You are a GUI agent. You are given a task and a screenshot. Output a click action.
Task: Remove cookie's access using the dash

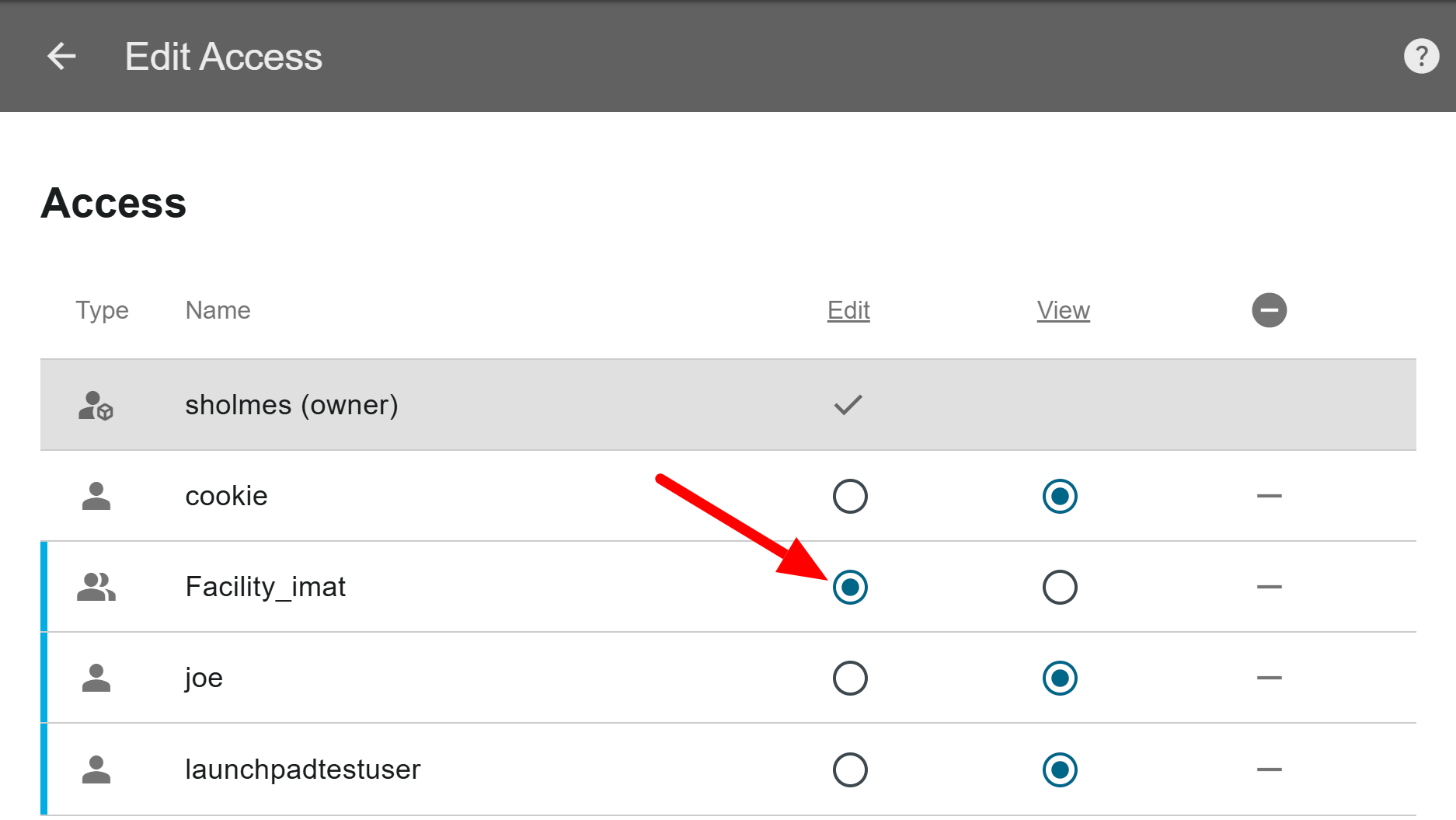tap(1270, 496)
